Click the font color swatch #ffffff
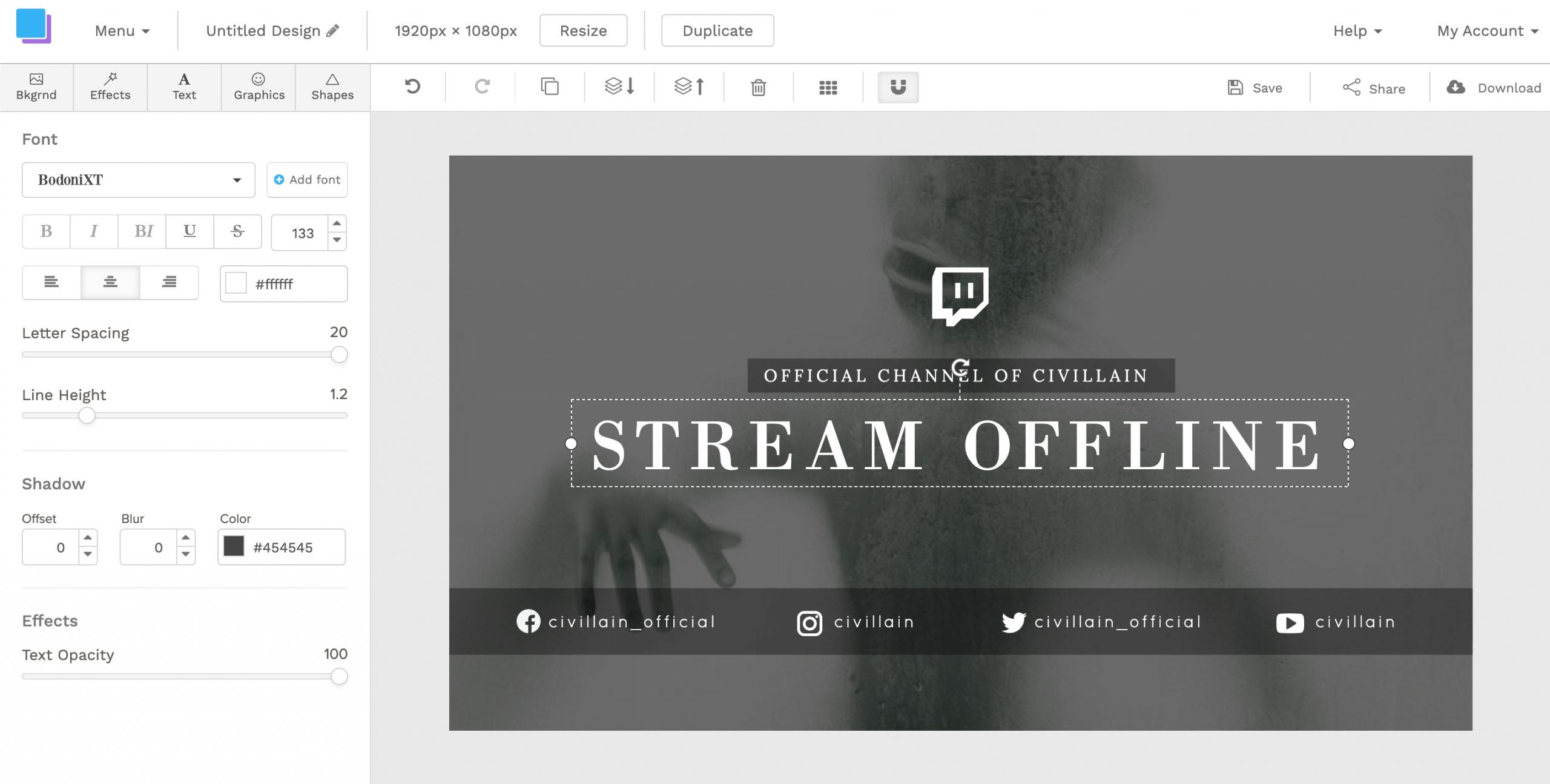Screen dimensions: 1550x784 (x=236, y=283)
